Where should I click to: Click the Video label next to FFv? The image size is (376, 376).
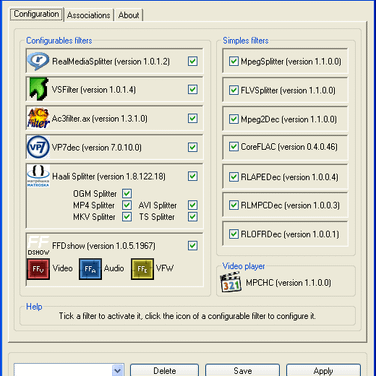click(63, 268)
